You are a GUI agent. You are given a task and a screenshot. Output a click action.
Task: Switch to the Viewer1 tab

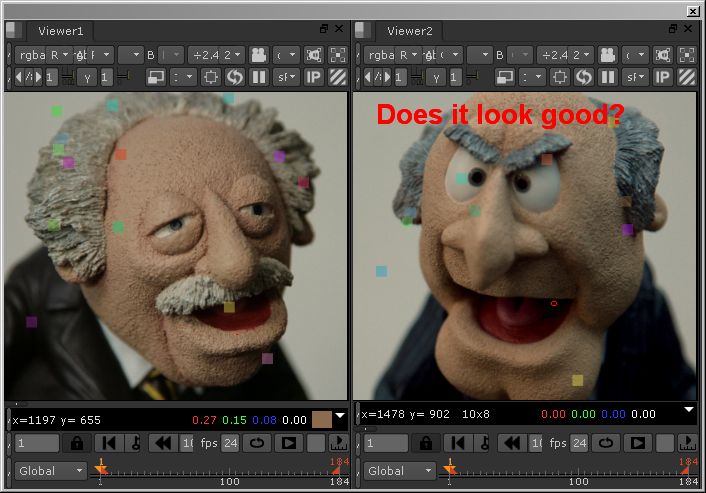(61, 31)
